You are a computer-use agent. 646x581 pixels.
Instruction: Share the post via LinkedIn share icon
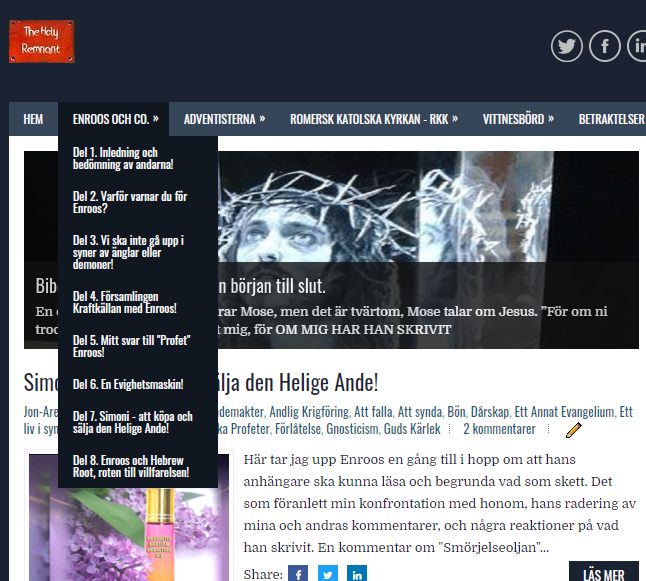click(357, 574)
